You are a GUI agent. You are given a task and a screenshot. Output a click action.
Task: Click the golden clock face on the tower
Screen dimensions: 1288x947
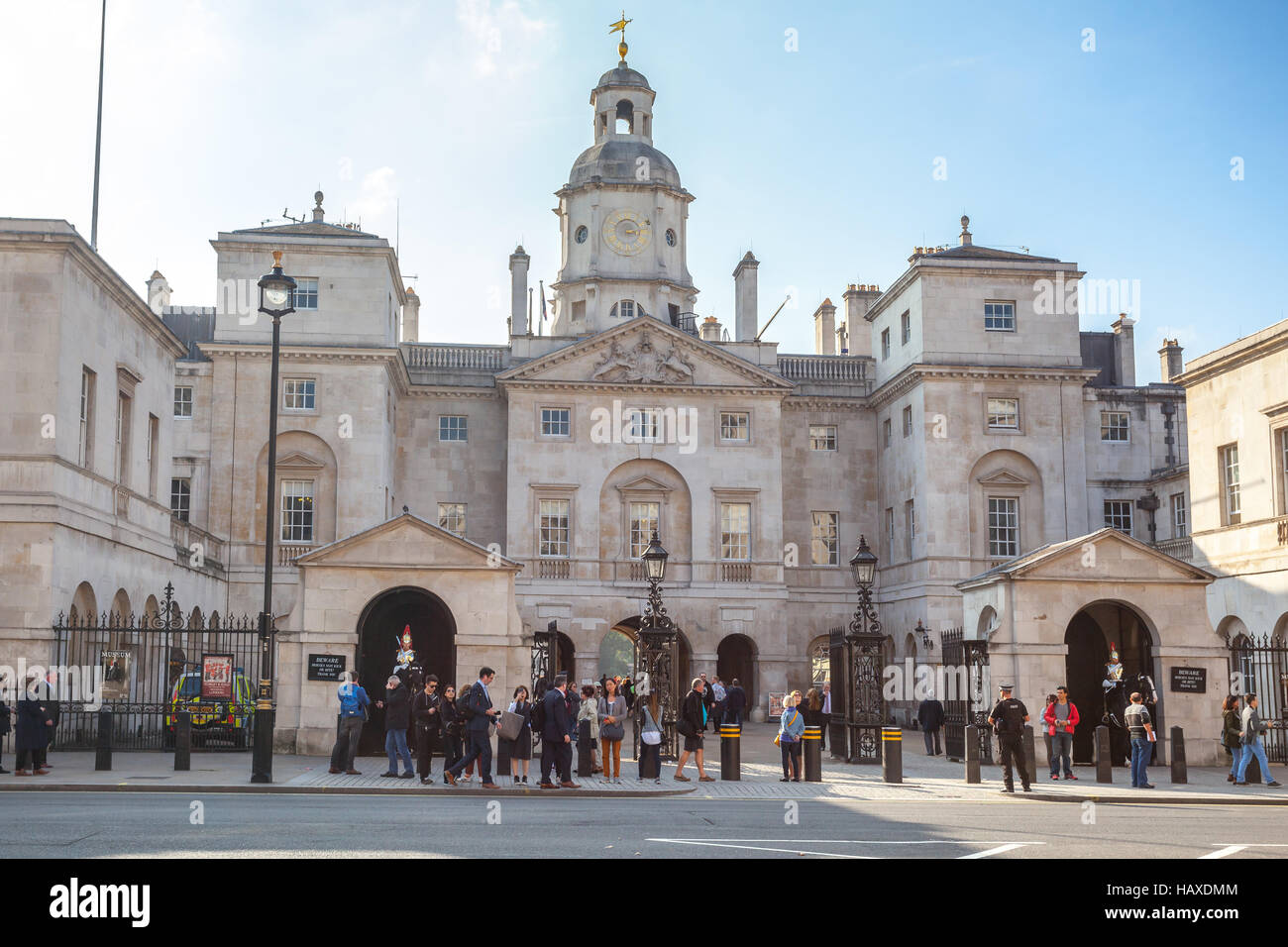[x=626, y=232]
